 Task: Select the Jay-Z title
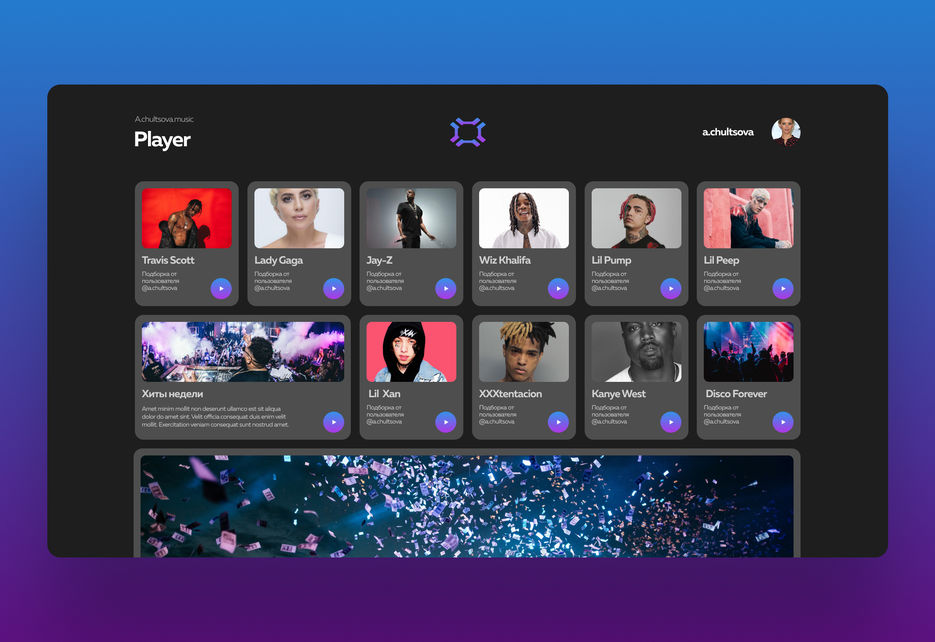(x=379, y=260)
